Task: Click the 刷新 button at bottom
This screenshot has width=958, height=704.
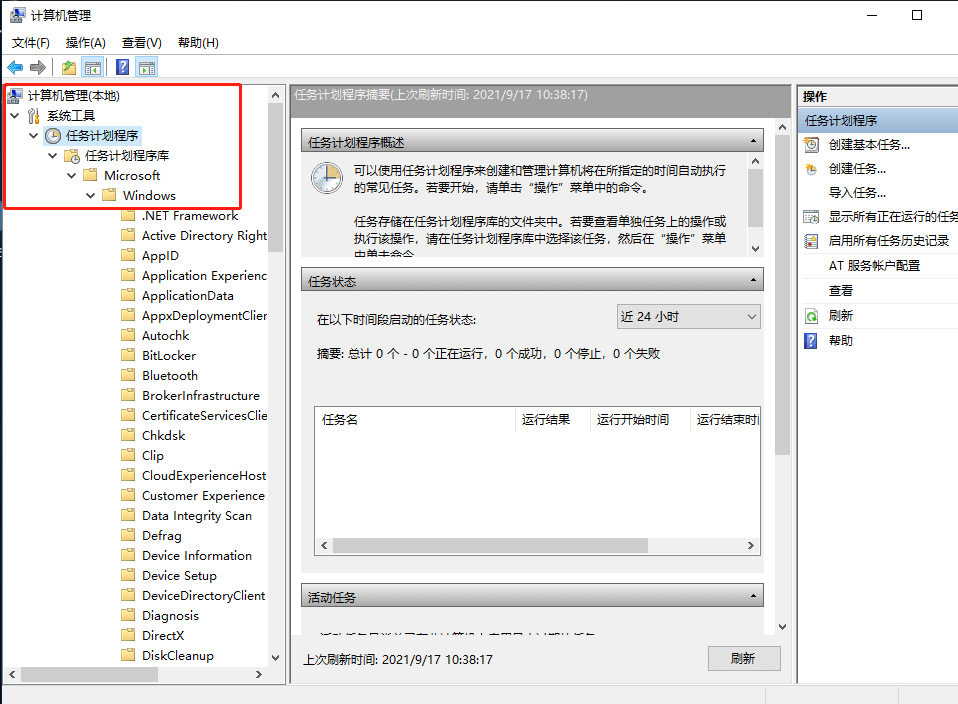Action: [x=743, y=659]
